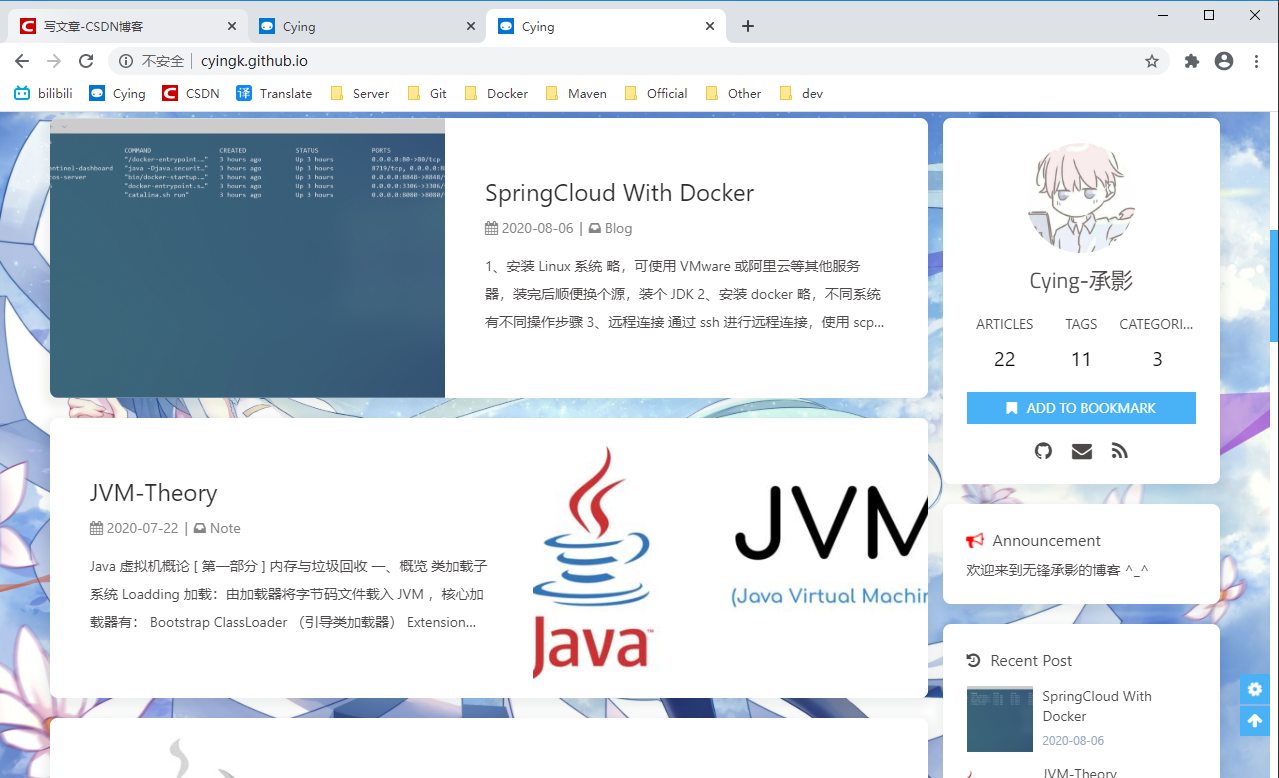Open the Chrome extensions puzzle icon

click(1191, 61)
